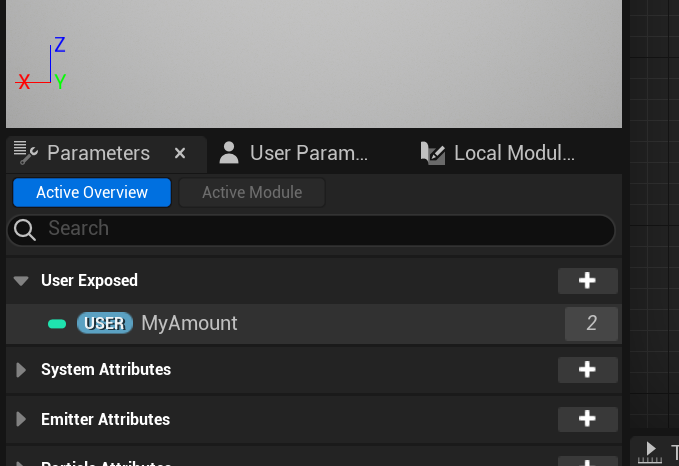The image size is (679, 466).
Task: Add a new System Attributes parameter
Action: 587,370
